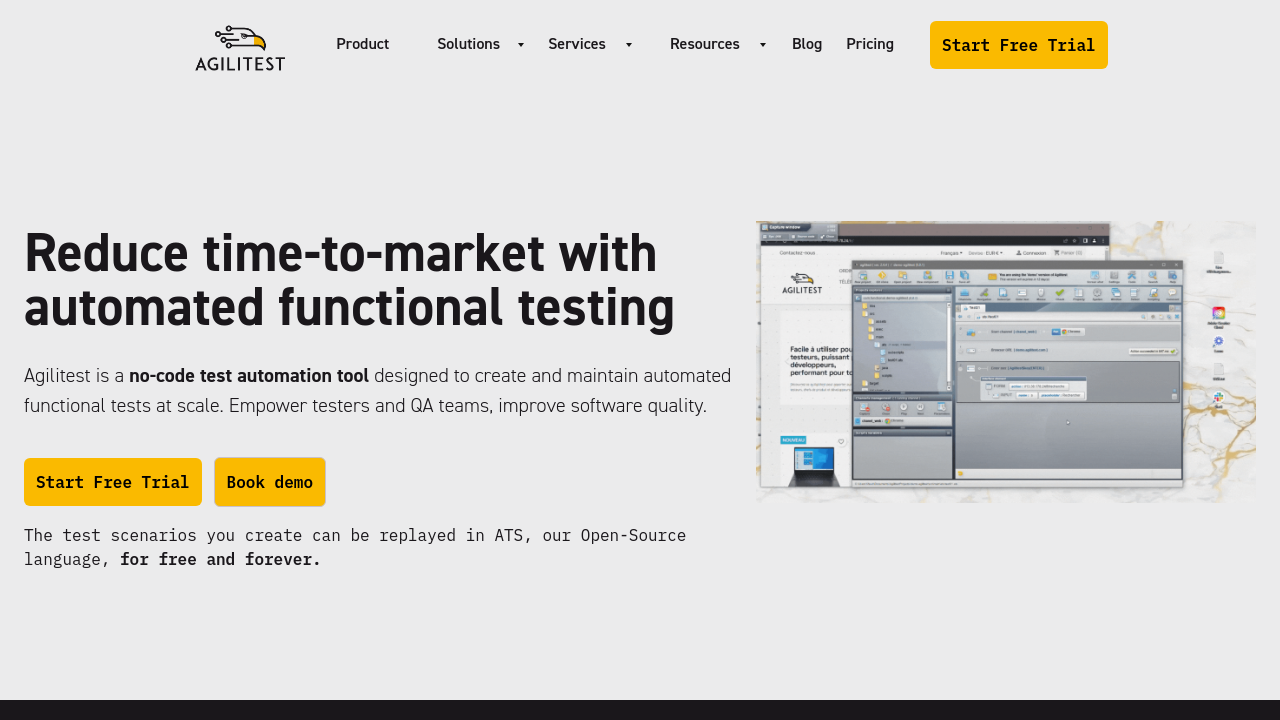1280x720 pixels.
Task: Open the Solutions menu label
Action: click(468, 44)
